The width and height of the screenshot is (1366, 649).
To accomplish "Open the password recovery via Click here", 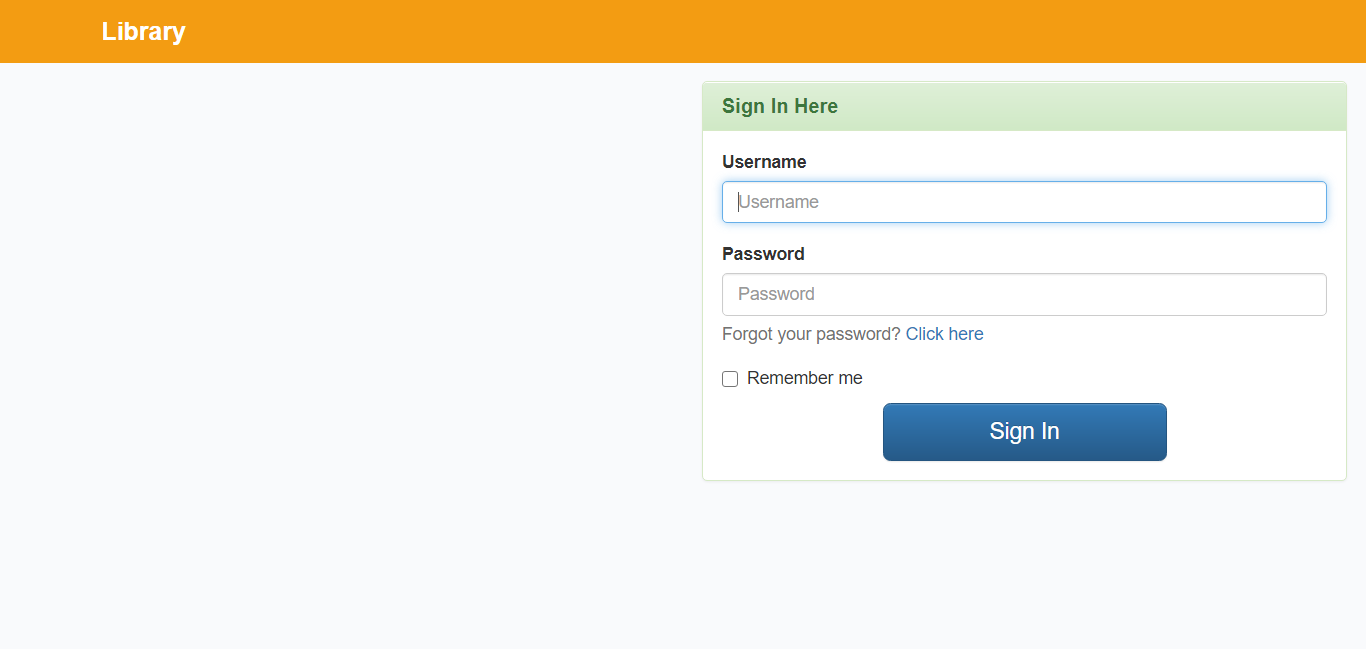I will pos(944,333).
